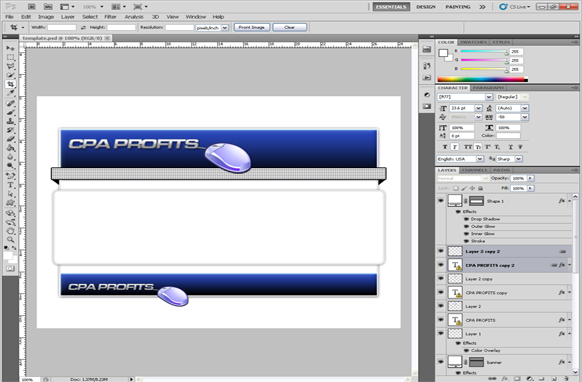This screenshot has width=582, height=382.
Task: Switch to the Painting workspace
Action: [458, 7]
